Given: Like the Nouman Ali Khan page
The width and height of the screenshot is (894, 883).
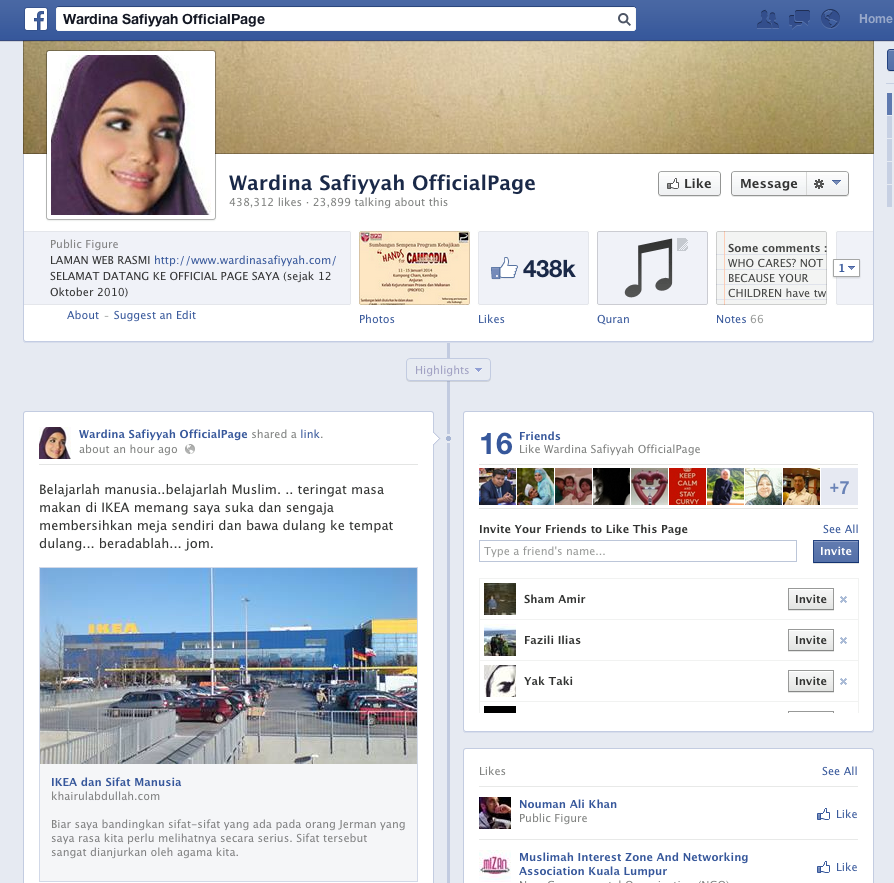Looking at the screenshot, I should [x=837, y=814].
